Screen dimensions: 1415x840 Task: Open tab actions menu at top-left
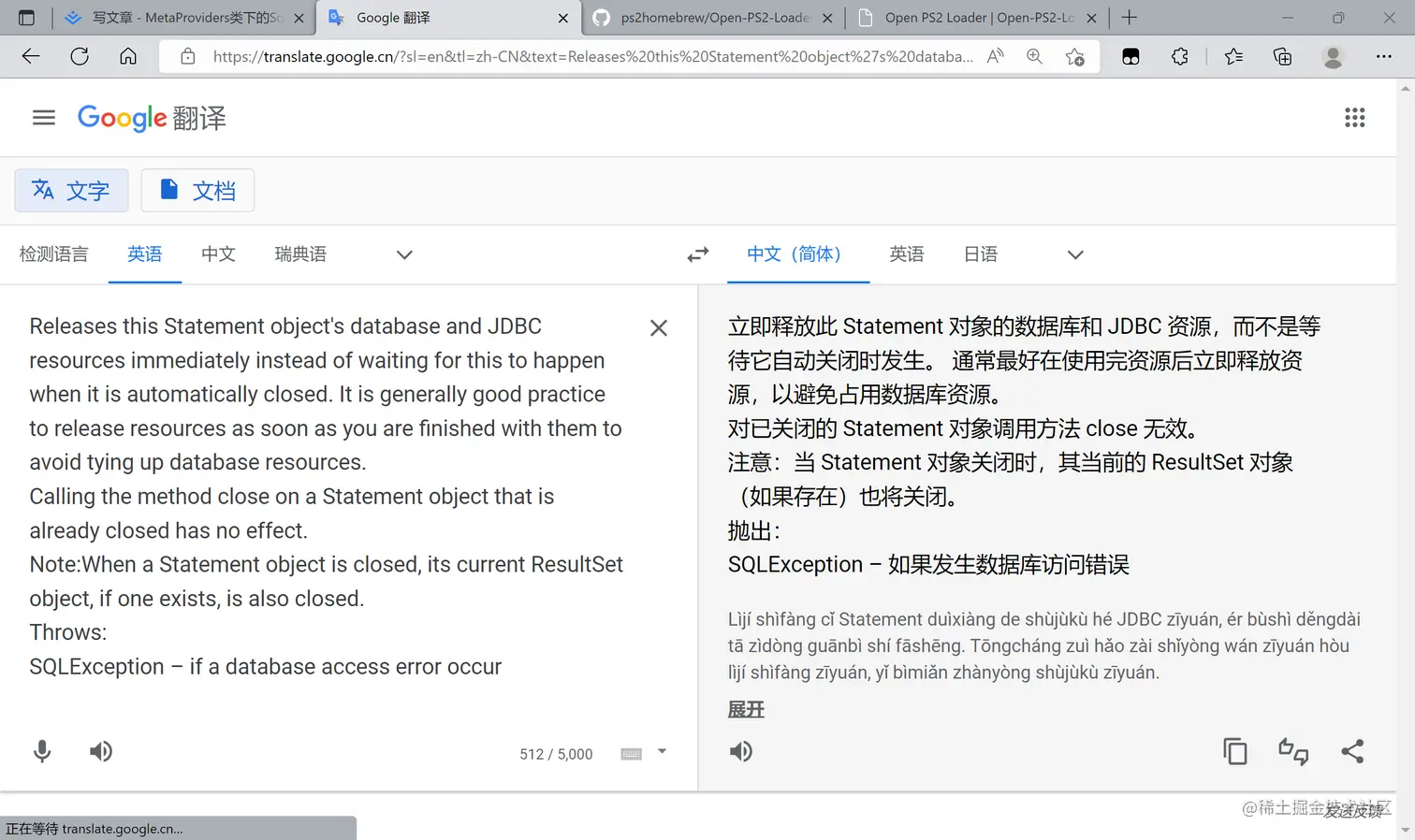tap(26, 17)
